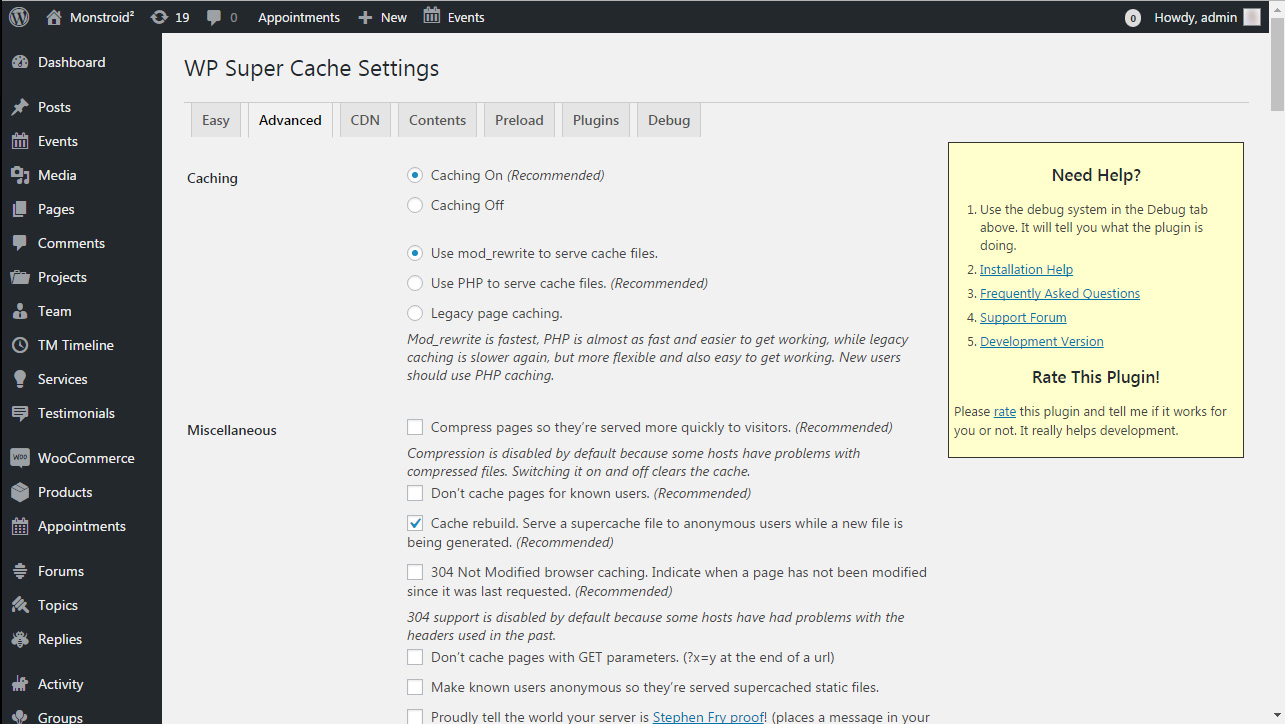Viewport: 1285px width, 724px height.
Task: Choose Use PHP to serve cache files
Action: coord(415,283)
